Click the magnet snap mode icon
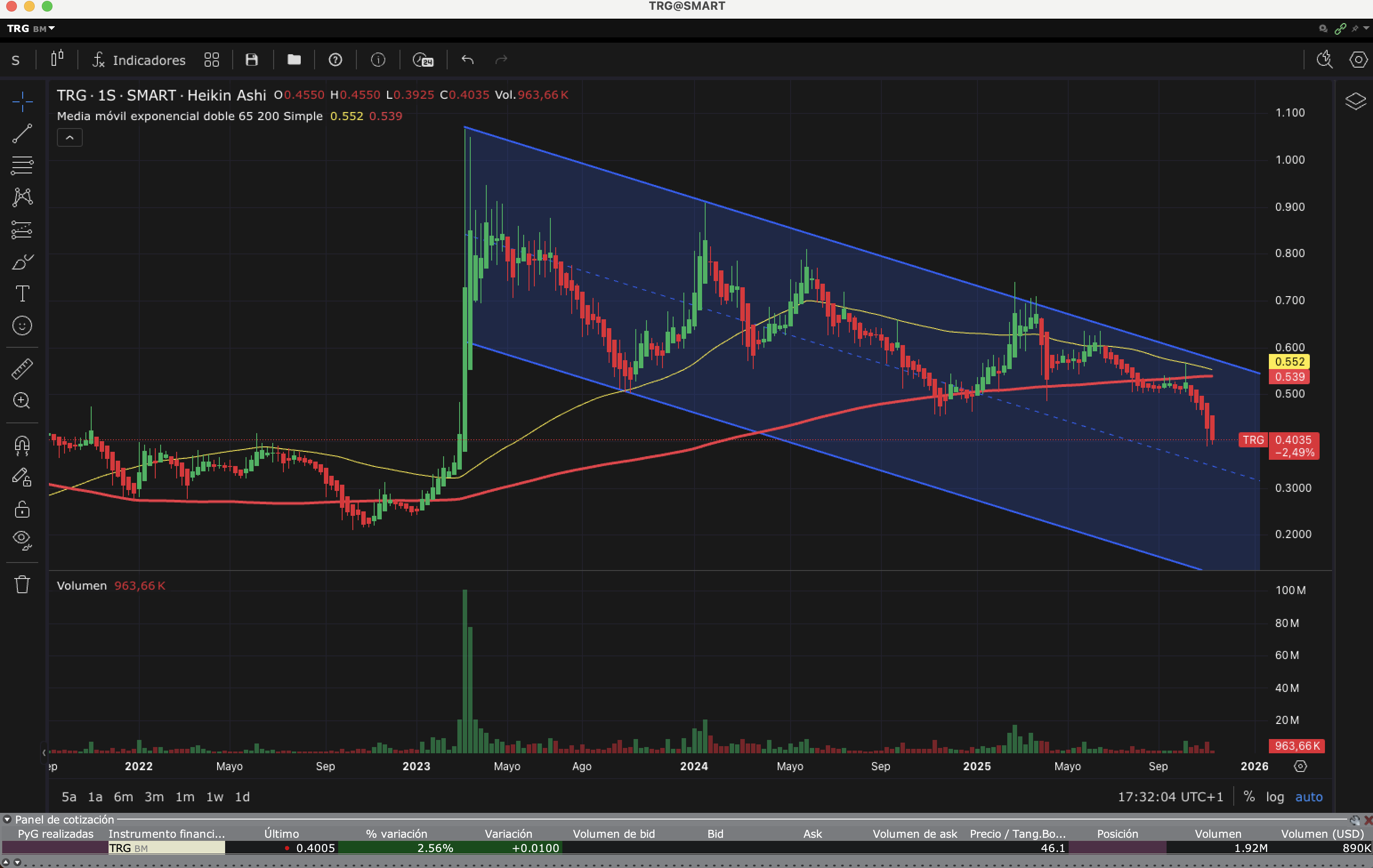Image resolution: width=1373 pixels, height=868 pixels. coord(22,445)
